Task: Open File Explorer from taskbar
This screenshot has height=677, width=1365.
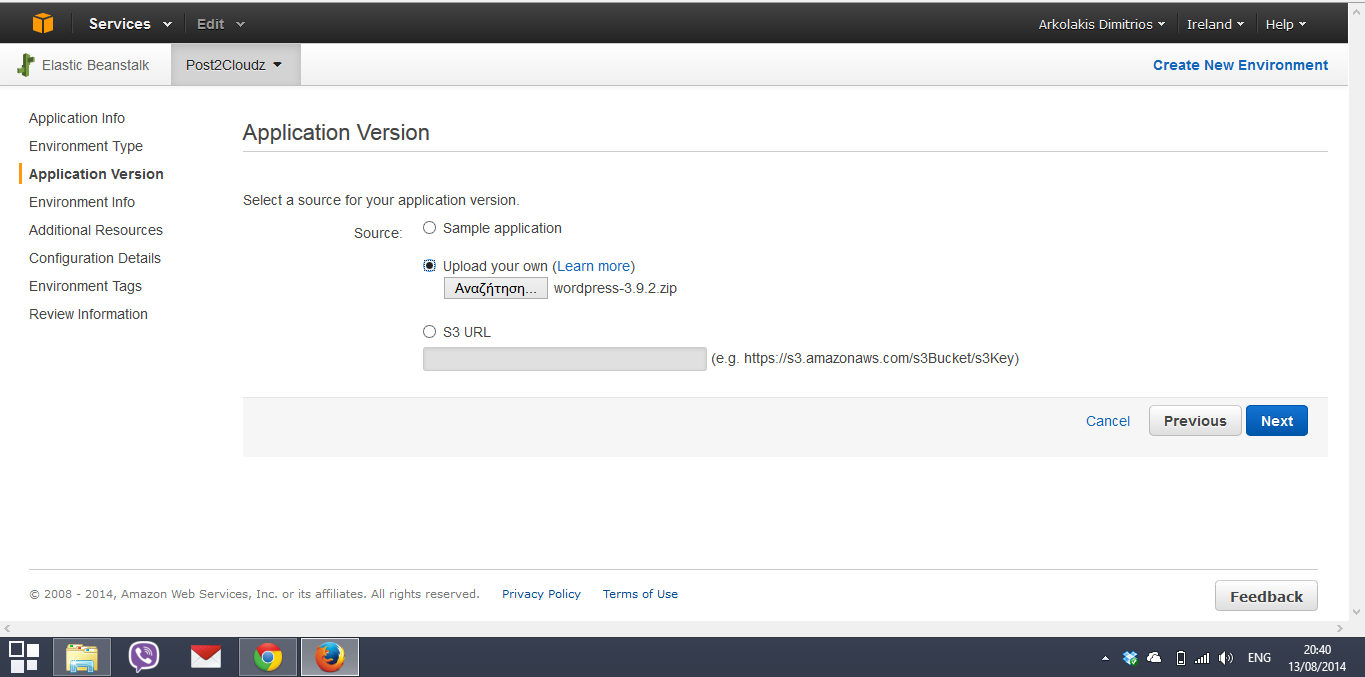Action: [x=82, y=657]
